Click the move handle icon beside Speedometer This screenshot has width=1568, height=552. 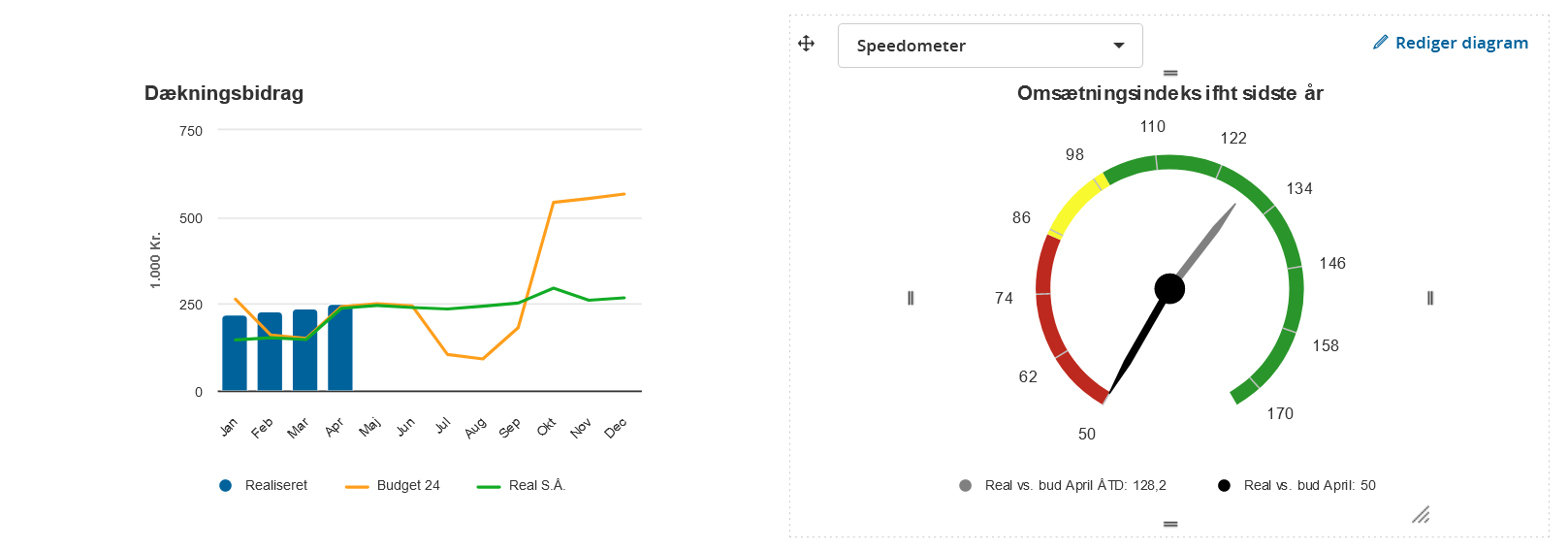tap(806, 44)
